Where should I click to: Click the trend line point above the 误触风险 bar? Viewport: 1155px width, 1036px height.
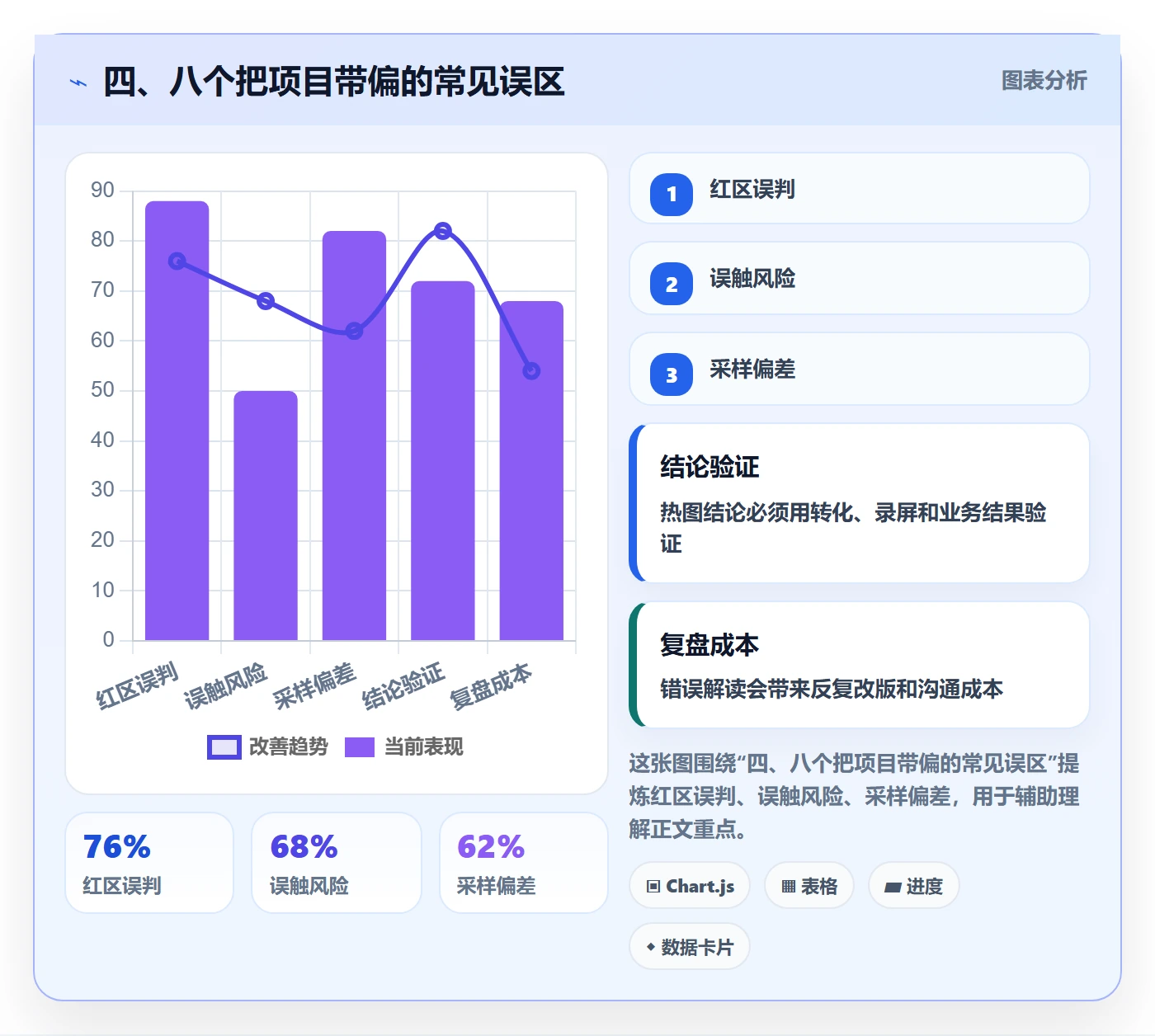tap(266, 301)
